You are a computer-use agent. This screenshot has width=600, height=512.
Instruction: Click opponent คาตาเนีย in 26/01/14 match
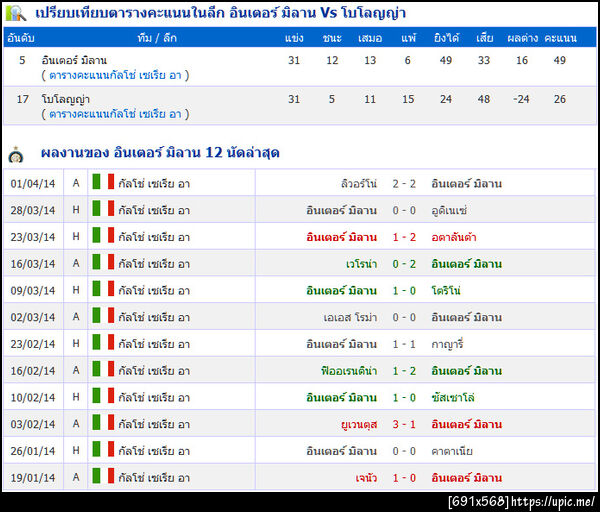452,452
